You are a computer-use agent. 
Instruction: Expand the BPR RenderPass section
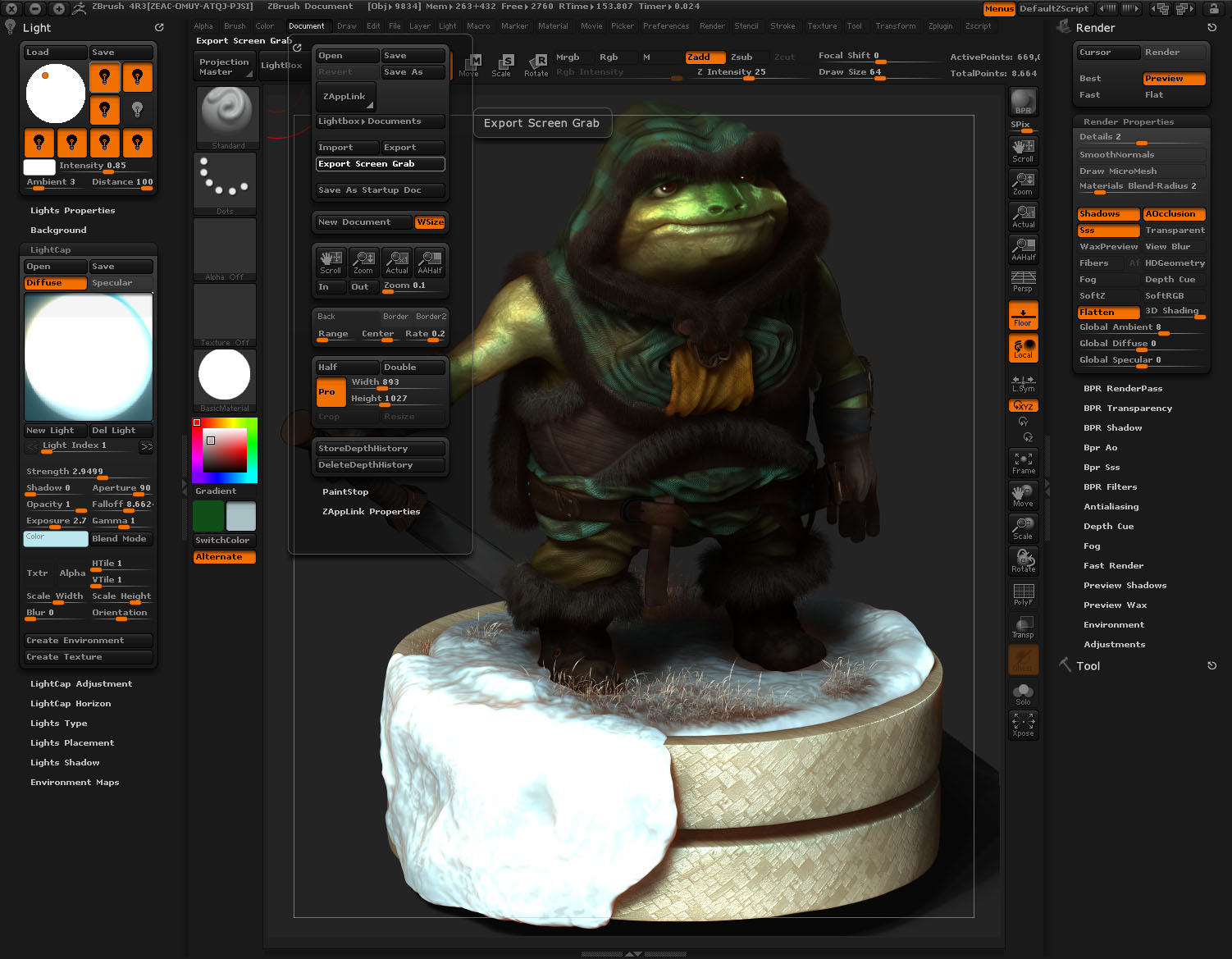pos(1123,389)
